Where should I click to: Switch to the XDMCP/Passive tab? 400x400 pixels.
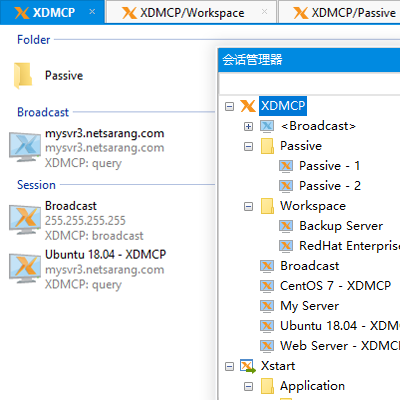coord(339,12)
